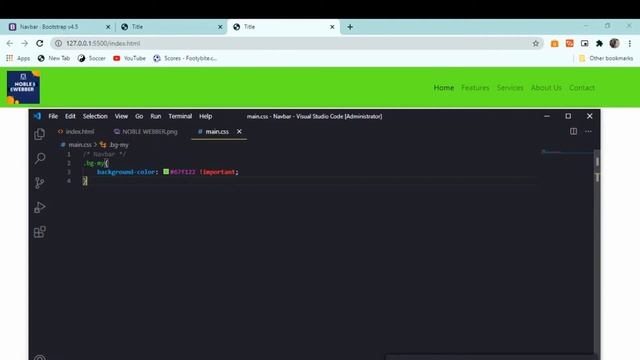
Task: Click the Features navbar link
Action: click(475, 88)
